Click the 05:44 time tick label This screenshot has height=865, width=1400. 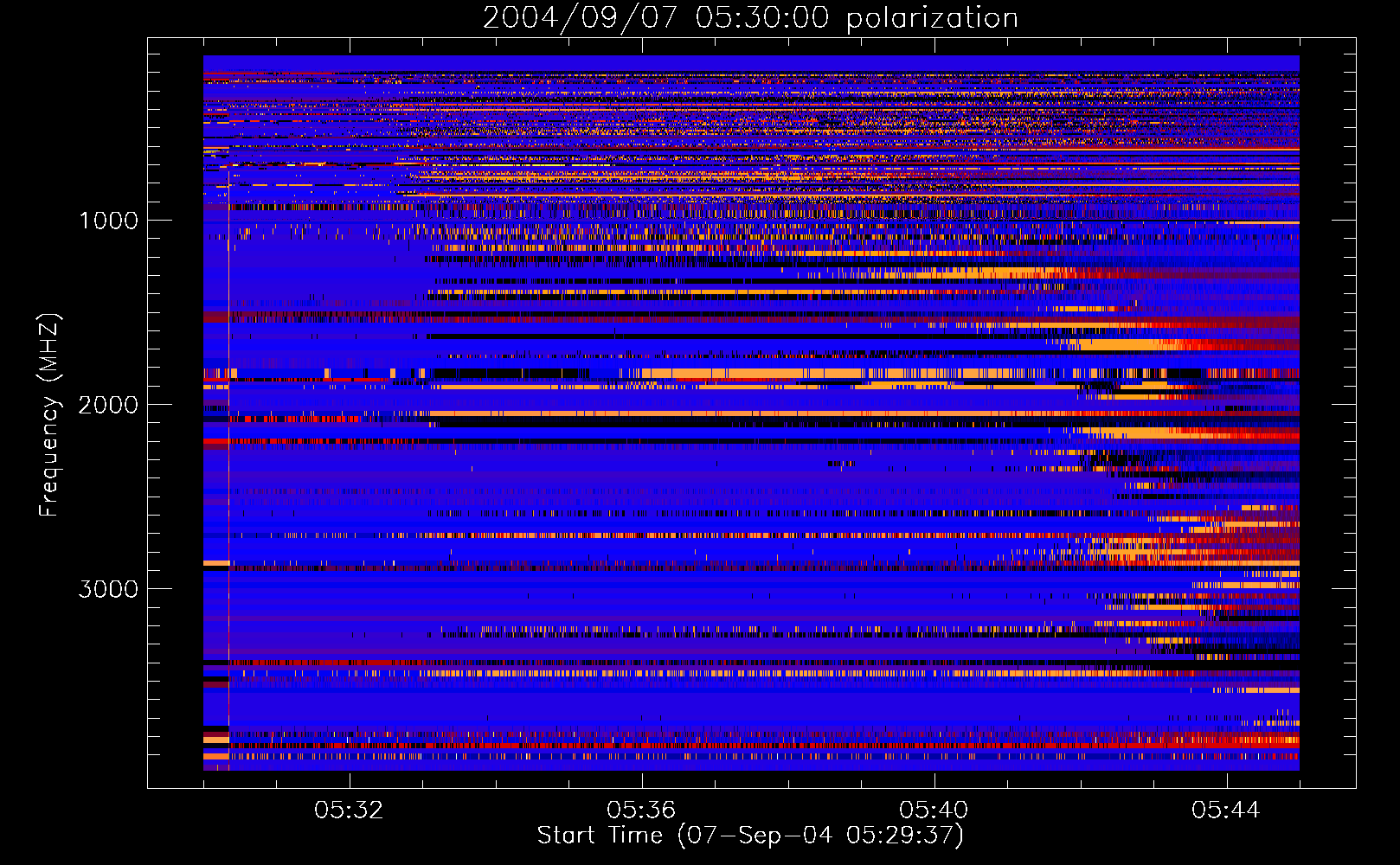pyautogui.click(x=1226, y=811)
